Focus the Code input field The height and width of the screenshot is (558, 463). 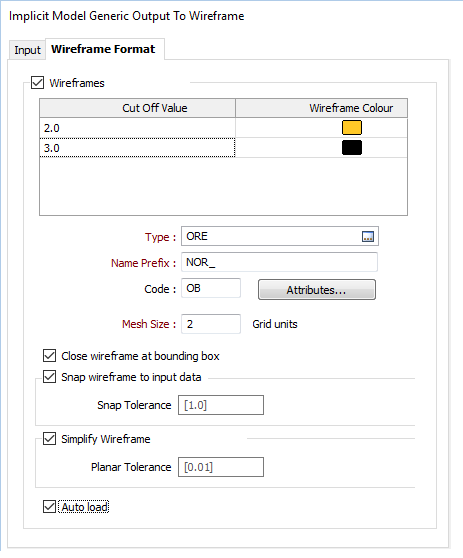pyautogui.click(x=211, y=288)
